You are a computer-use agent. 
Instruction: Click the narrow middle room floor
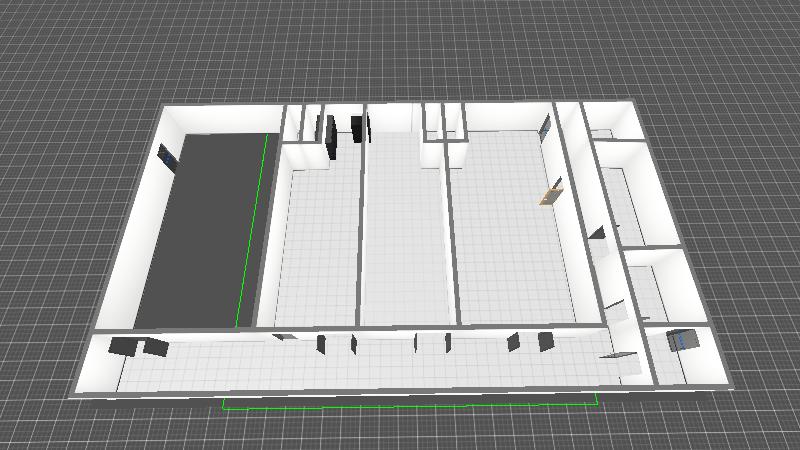pyautogui.click(x=405, y=240)
